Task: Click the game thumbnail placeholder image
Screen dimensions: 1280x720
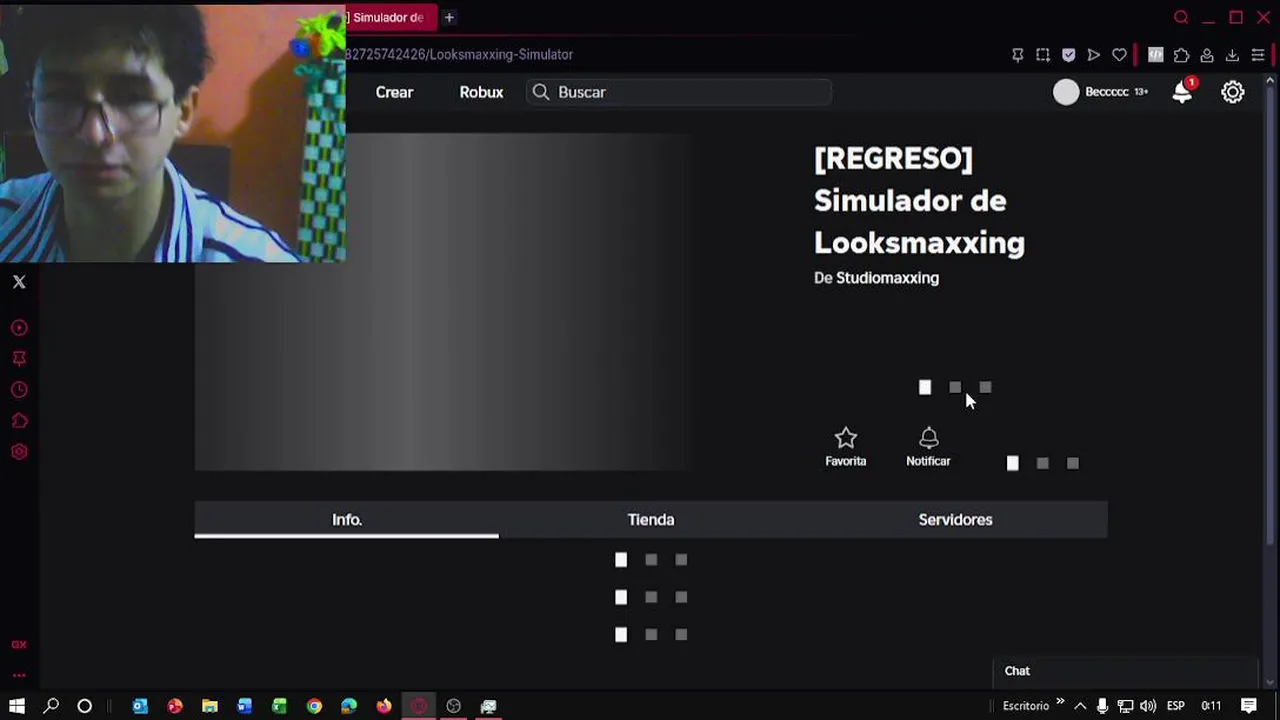Action: pos(443,302)
